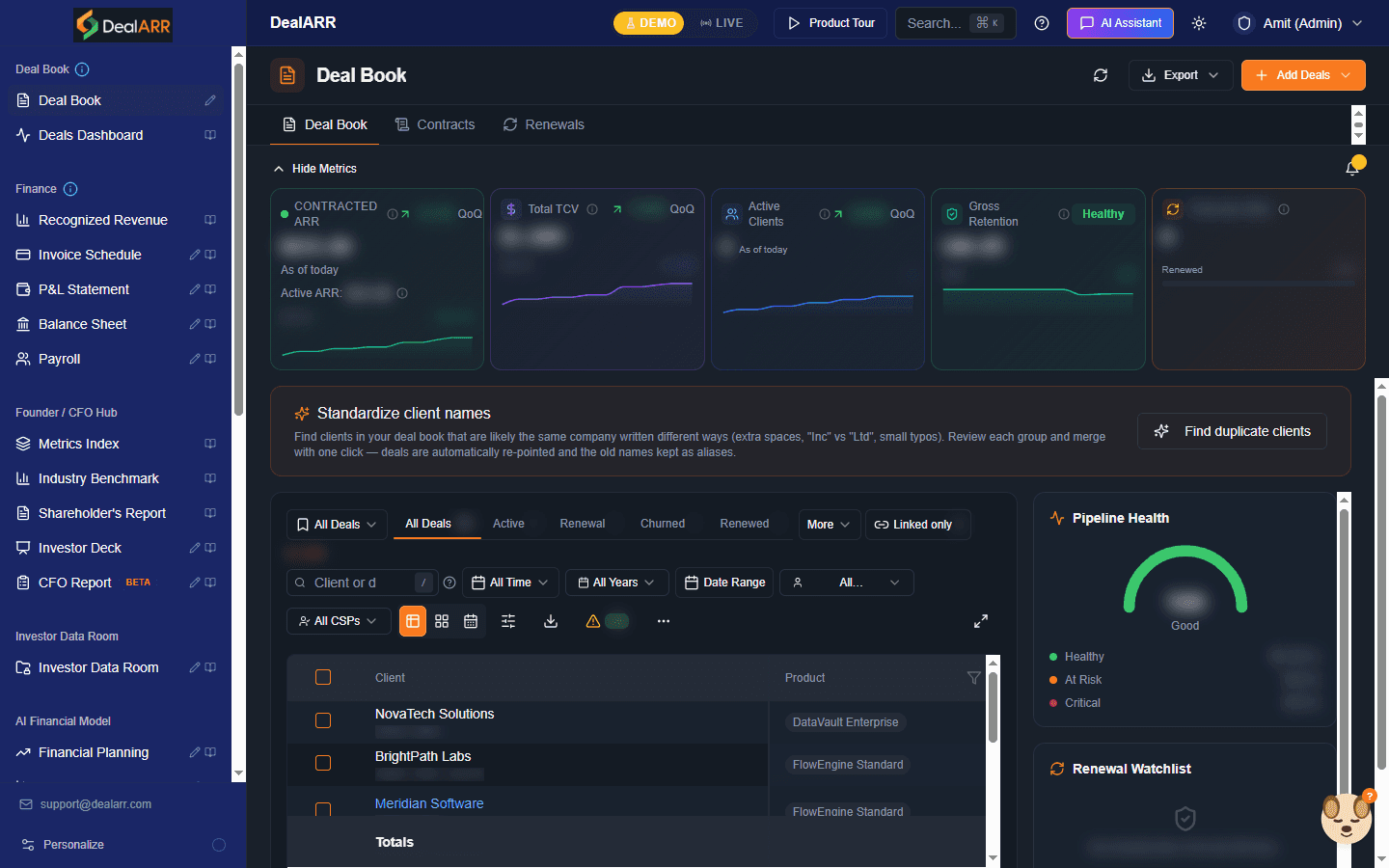
Task: Select the Active deals tab
Action: pyautogui.click(x=508, y=524)
